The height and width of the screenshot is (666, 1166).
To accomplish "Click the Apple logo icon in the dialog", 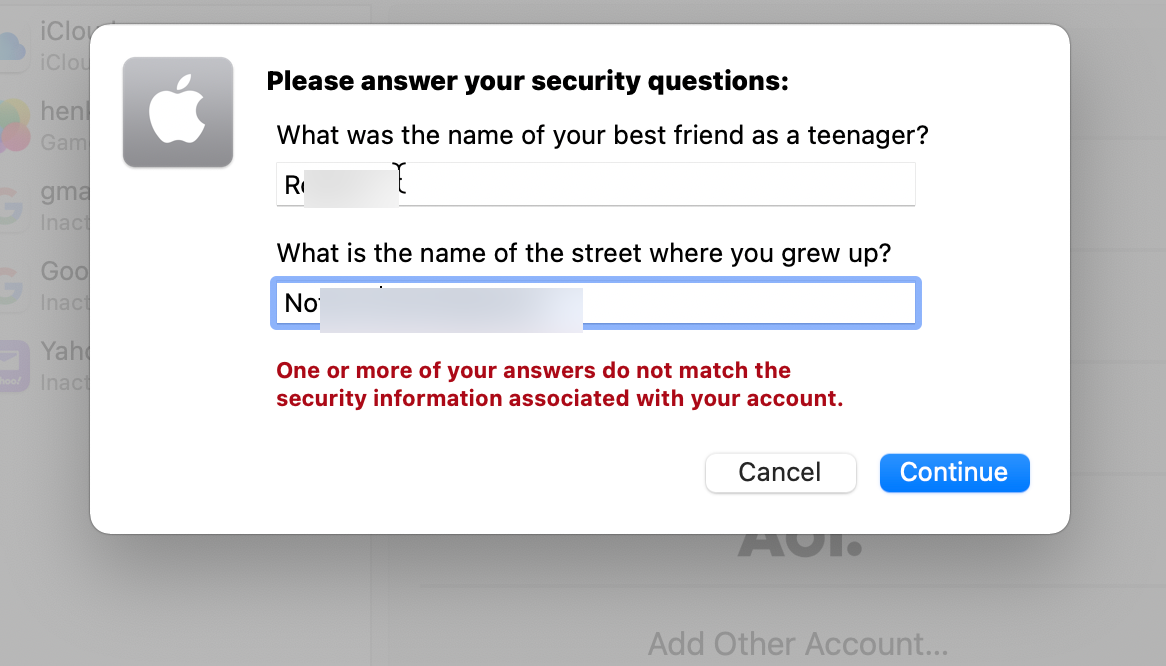I will (x=178, y=112).
